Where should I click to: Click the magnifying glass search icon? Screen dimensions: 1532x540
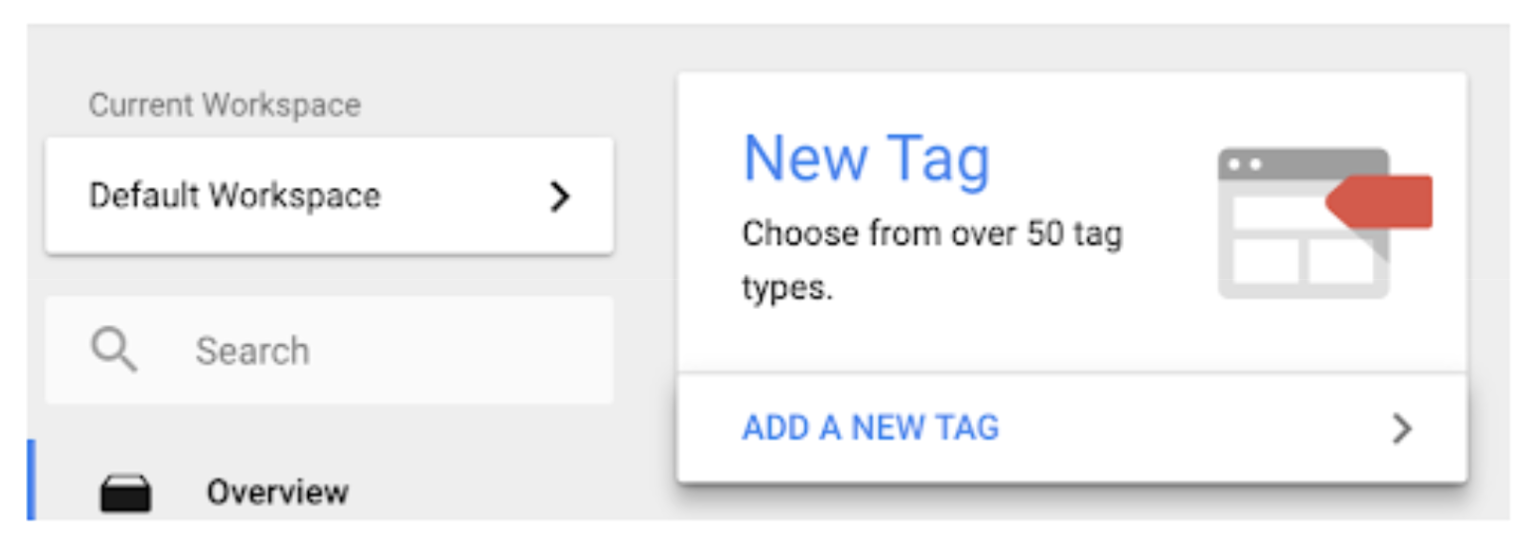click(x=114, y=351)
